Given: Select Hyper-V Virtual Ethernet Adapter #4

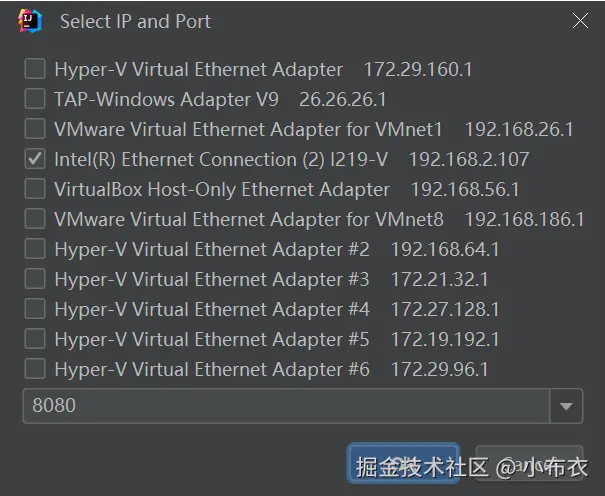Looking at the screenshot, I should (35, 309).
